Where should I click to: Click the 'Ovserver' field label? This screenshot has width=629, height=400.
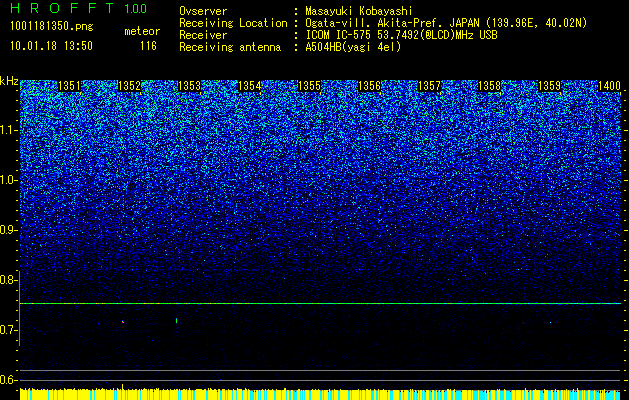pos(203,11)
